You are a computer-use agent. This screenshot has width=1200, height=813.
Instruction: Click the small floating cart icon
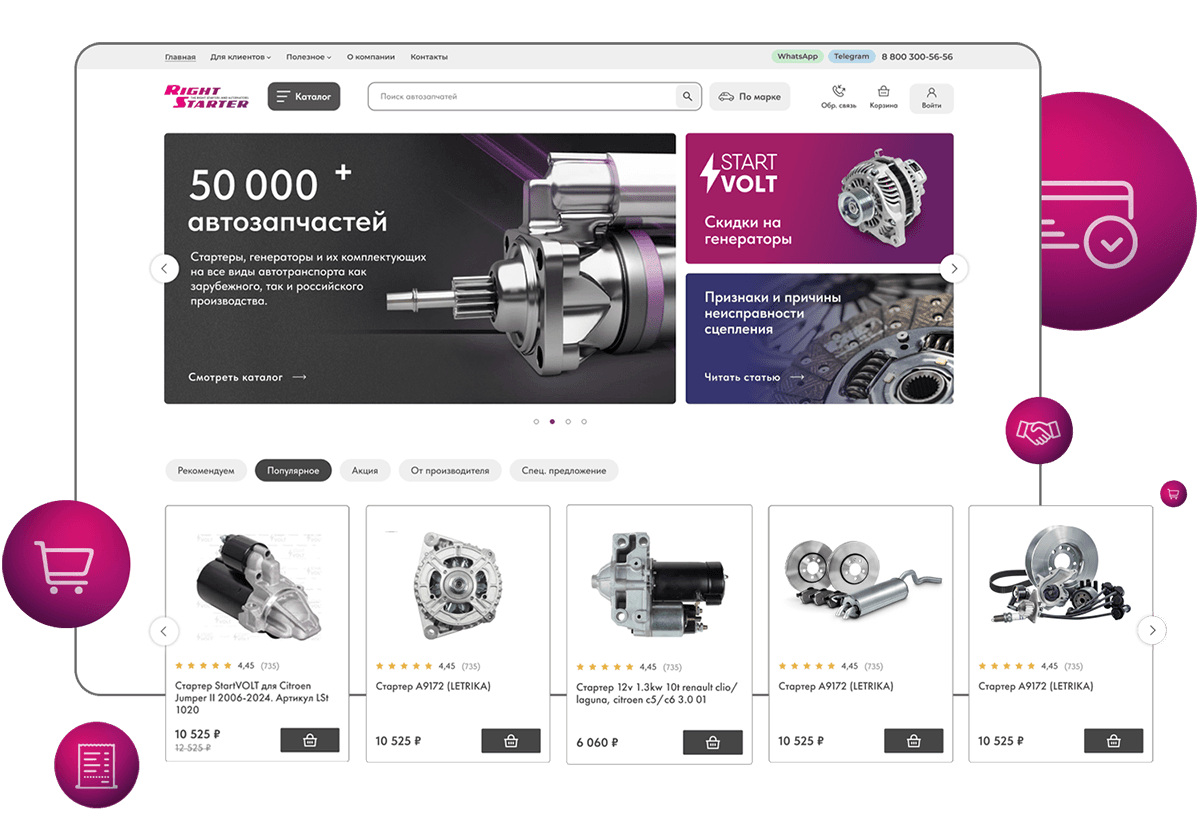[1173, 493]
